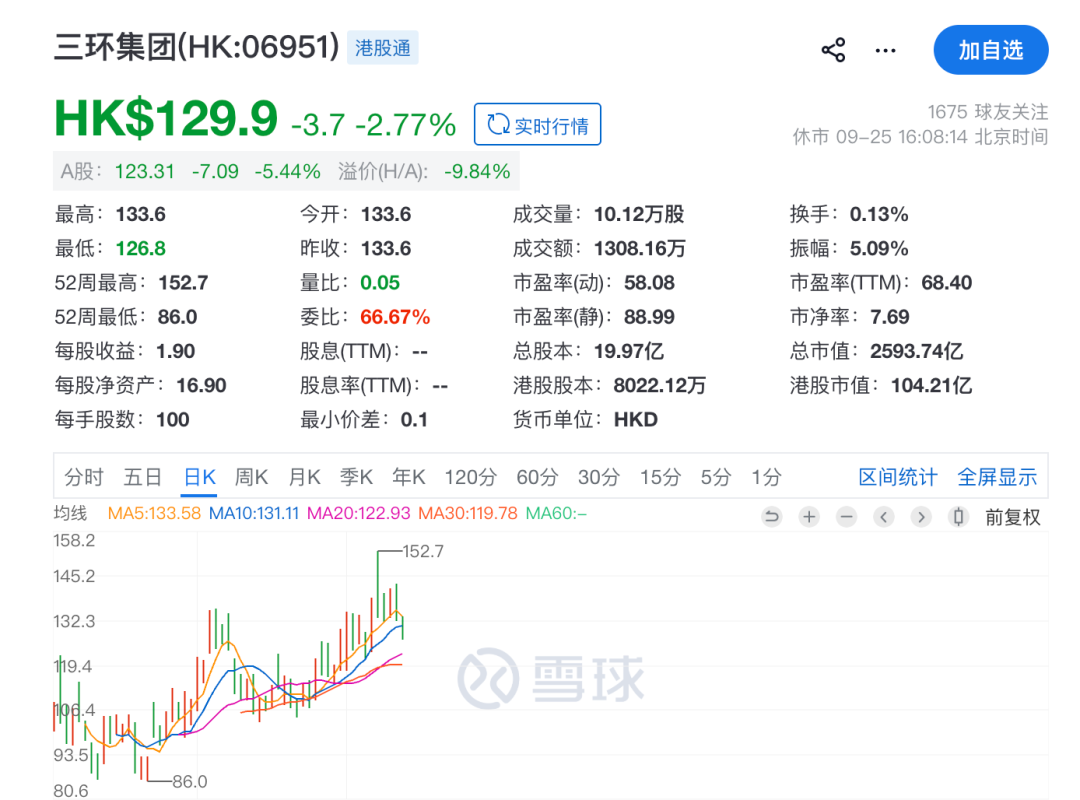
Task: Click the MA20:122.93 indicator label
Action: pyautogui.click(x=358, y=513)
